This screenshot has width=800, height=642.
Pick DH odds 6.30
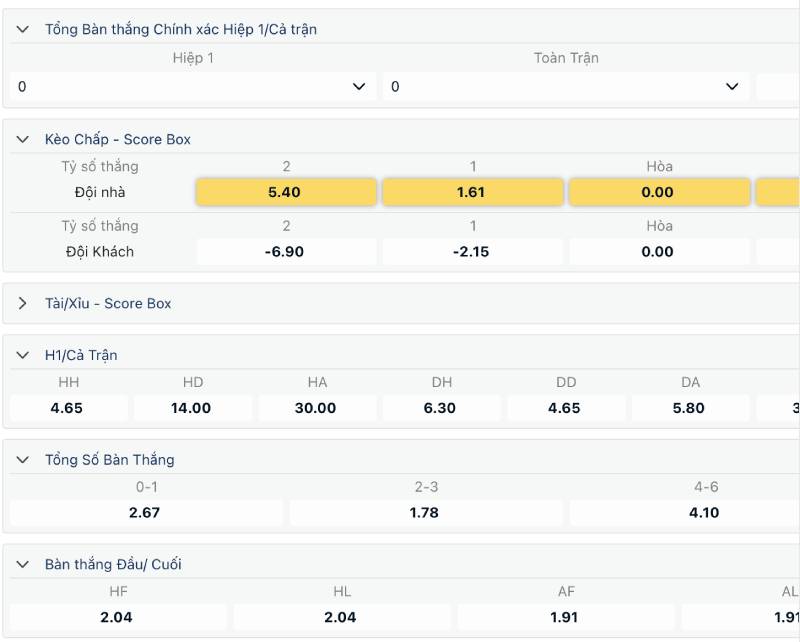[x=440, y=408]
